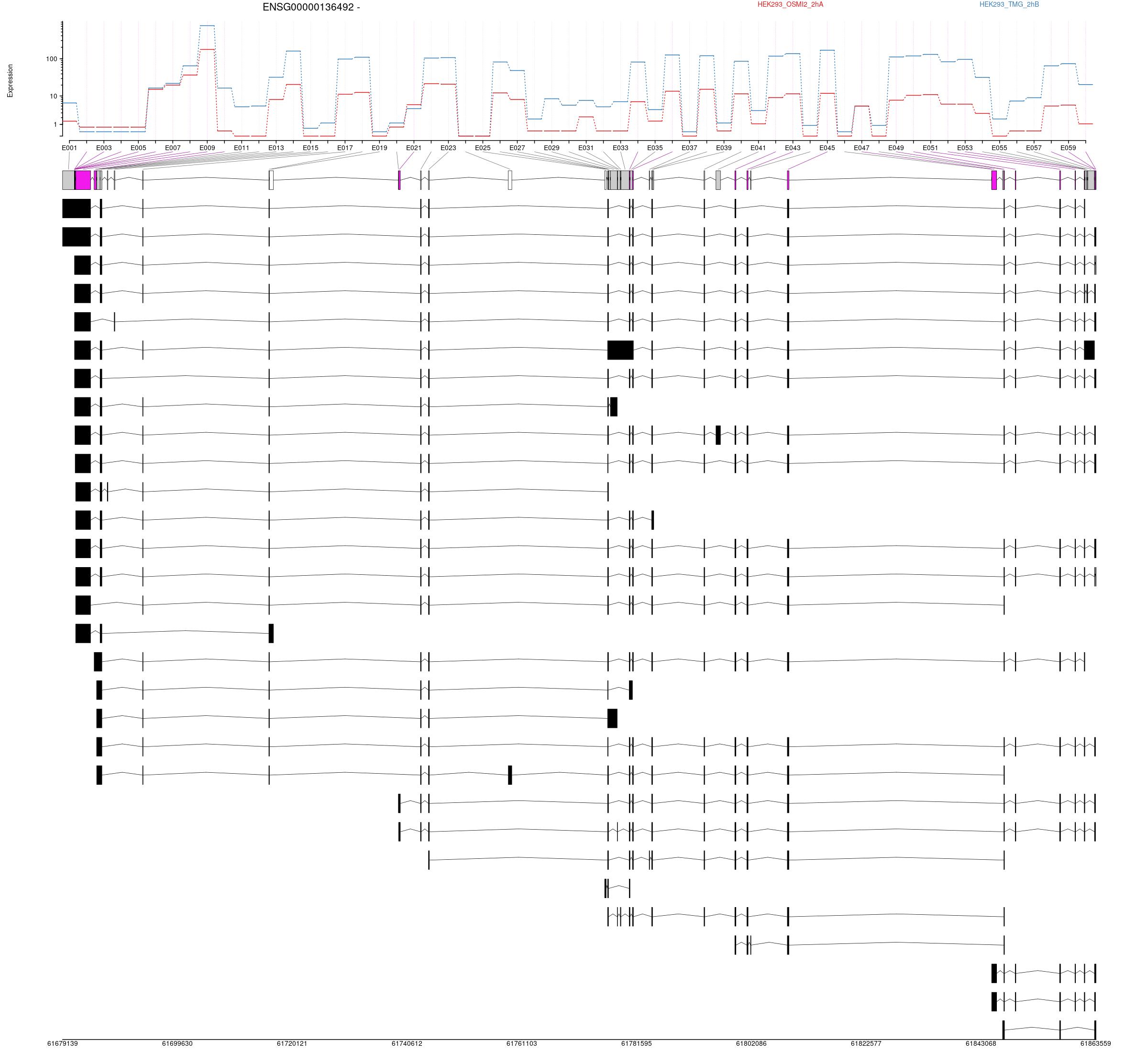This screenshot has width=1148, height=1052.
Task: Click exon label E007
Action: (173, 148)
